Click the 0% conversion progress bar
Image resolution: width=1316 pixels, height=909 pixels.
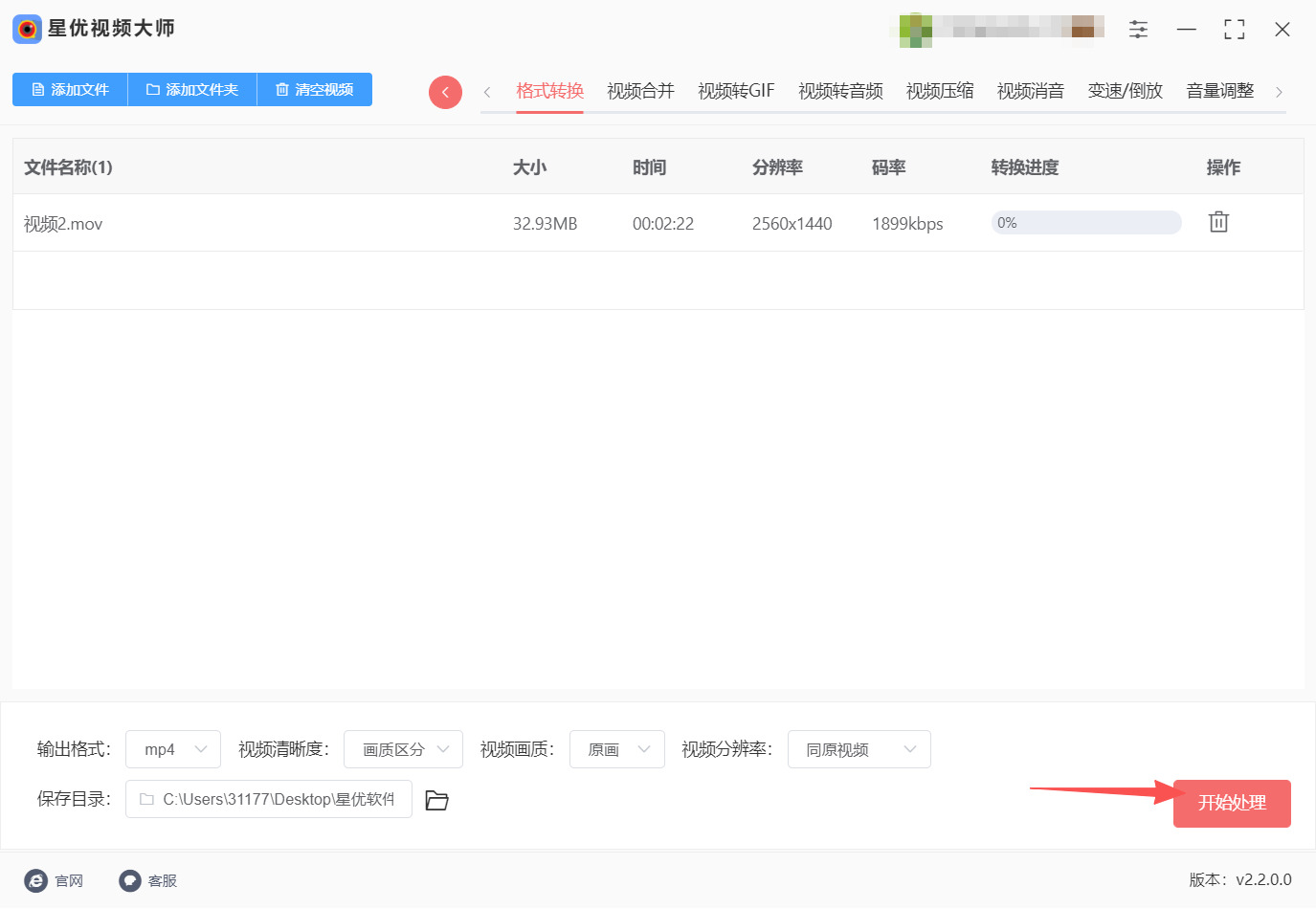pyautogui.click(x=1086, y=222)
